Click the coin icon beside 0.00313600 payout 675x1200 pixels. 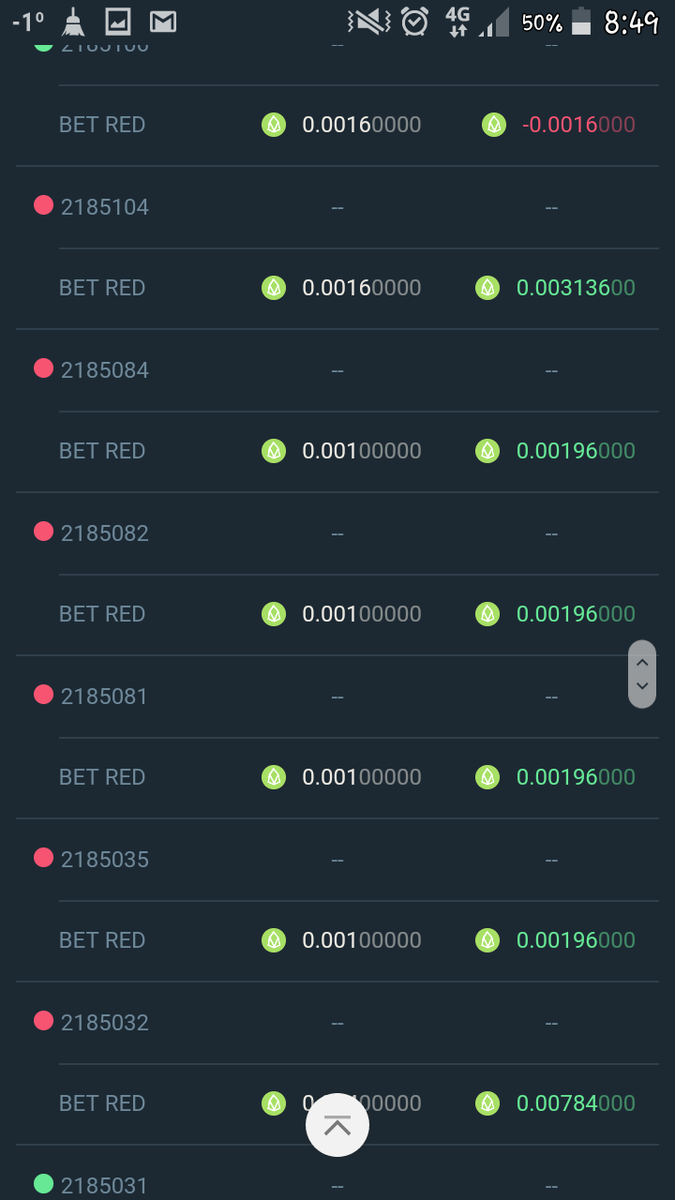tap(488, 288)
